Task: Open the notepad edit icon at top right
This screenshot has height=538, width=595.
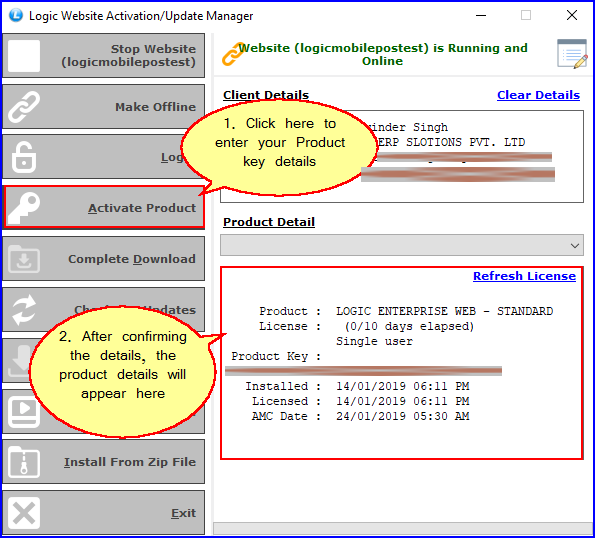Action: [572, 53]
